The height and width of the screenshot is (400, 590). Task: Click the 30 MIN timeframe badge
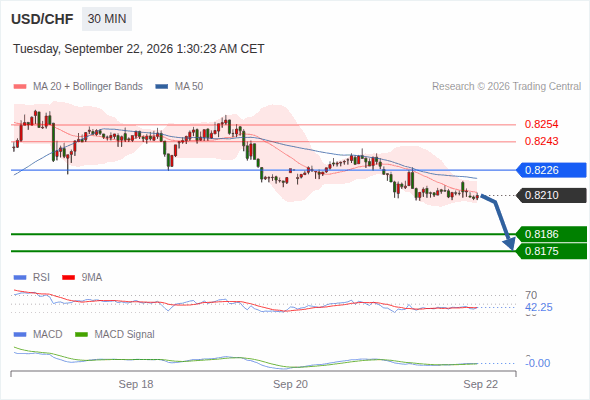pos(107,19)
